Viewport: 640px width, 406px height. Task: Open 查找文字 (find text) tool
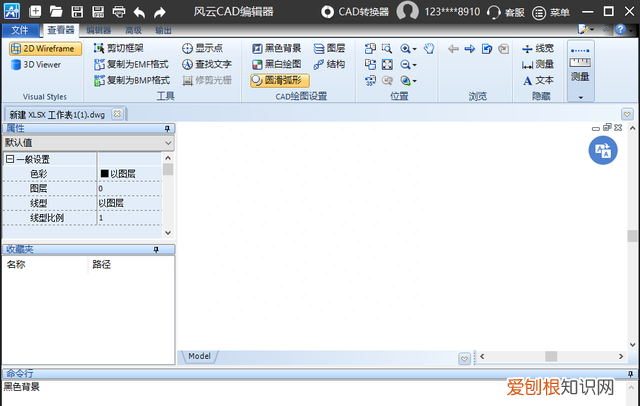(207, 64)
